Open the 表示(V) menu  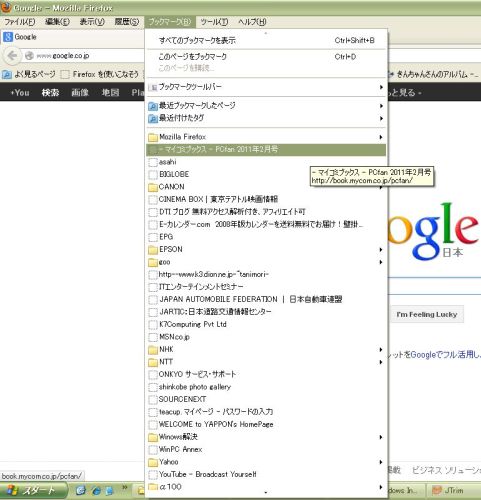pyautogui.click(x=92, y=22)
